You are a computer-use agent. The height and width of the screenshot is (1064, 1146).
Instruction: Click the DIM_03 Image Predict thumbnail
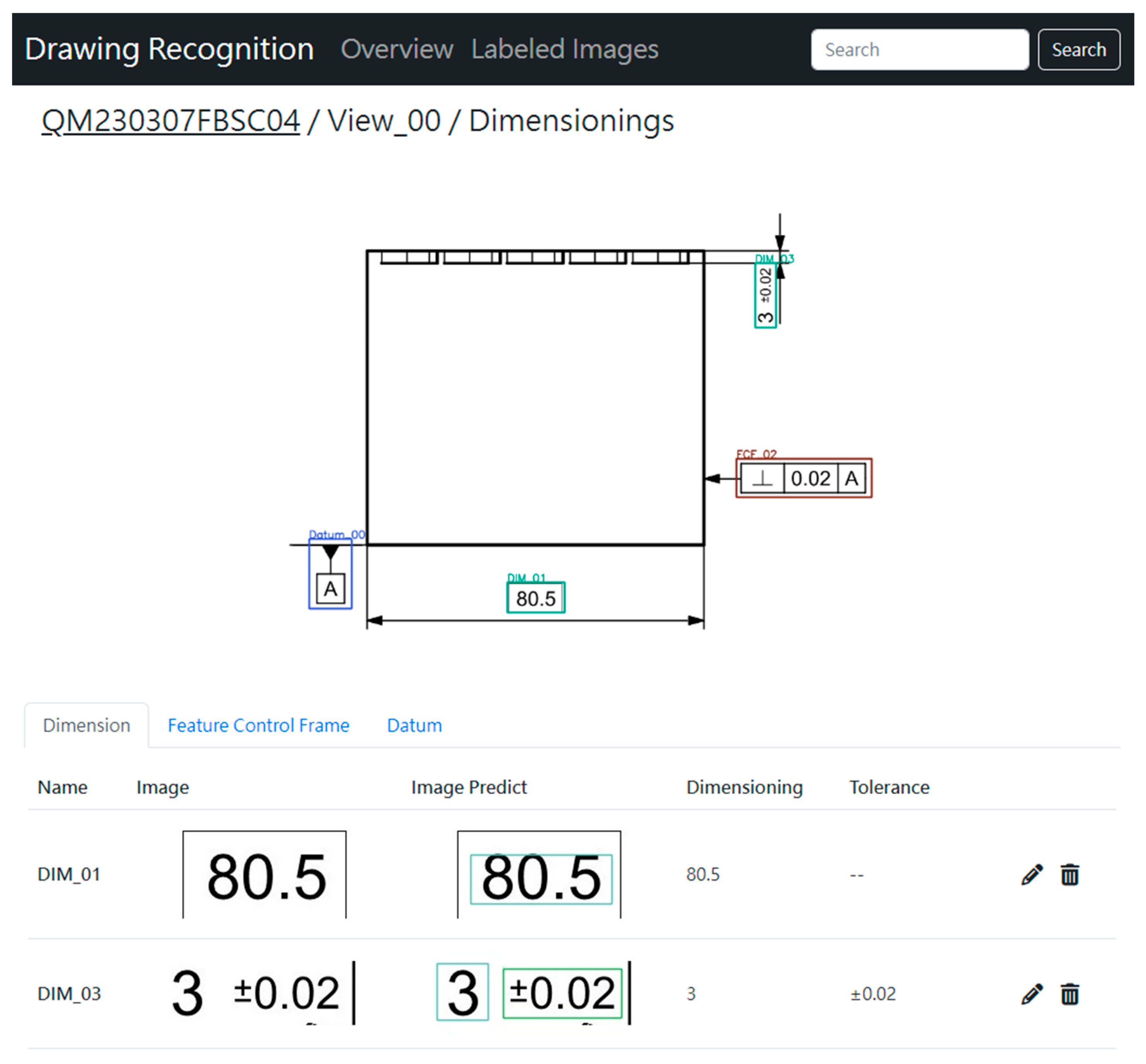pyautogui.click(x=533, y=993)
